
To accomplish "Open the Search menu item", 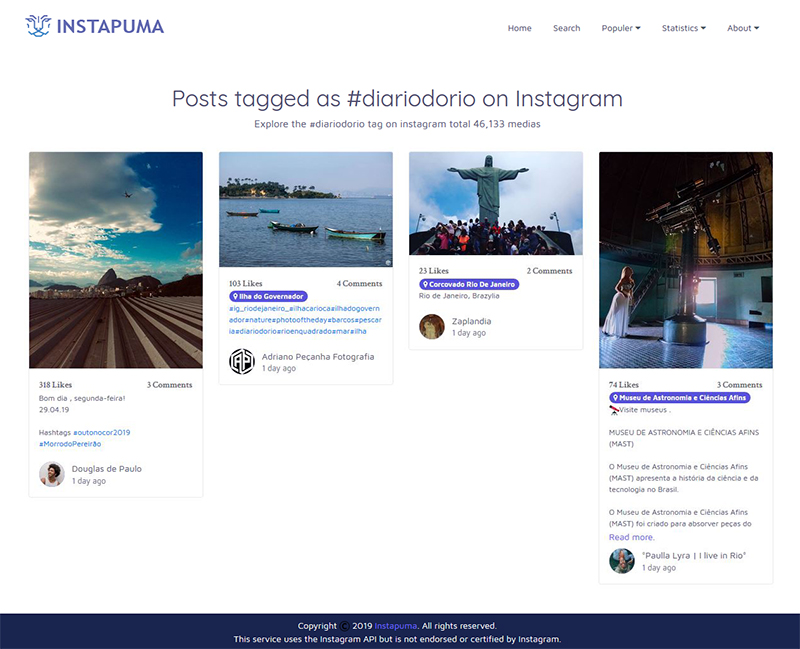I will click(566, 28).
